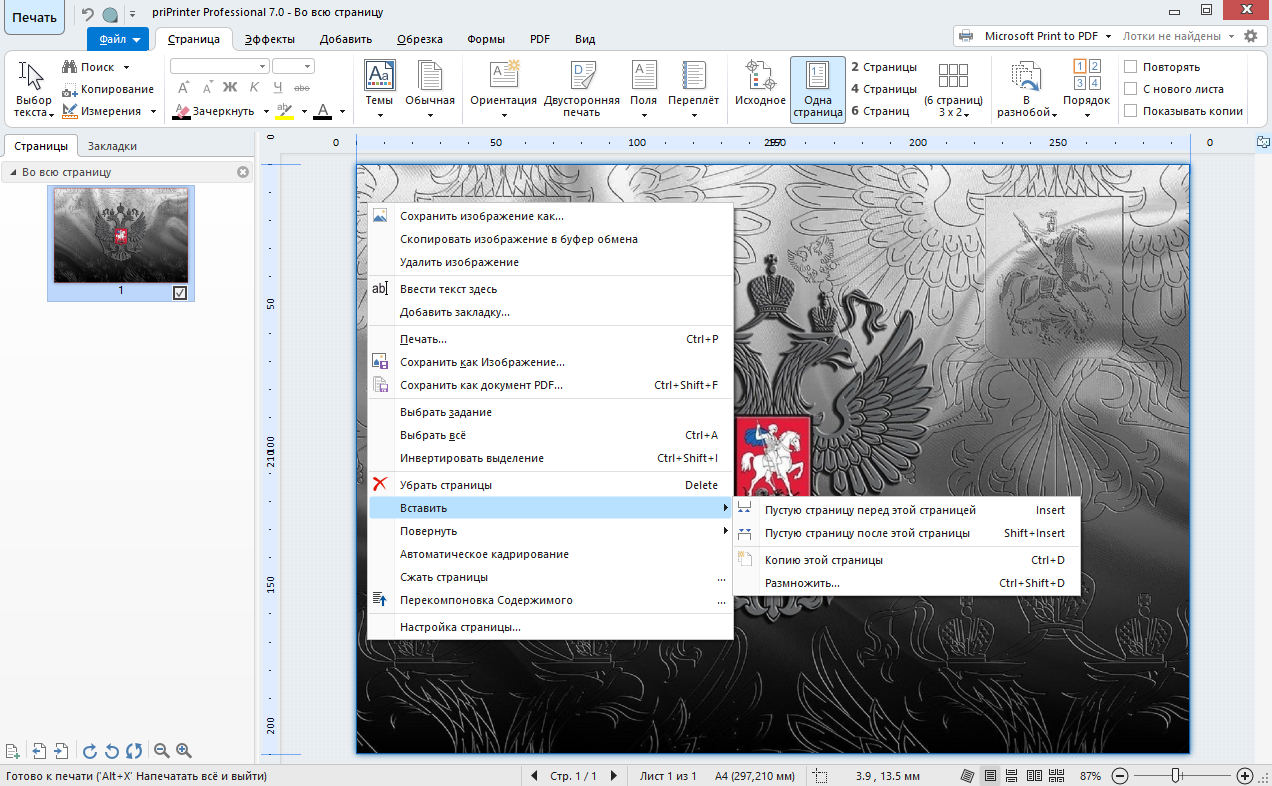This screenshot has width=1272, height=786.
Task: Open the font size combo box
Action: click(294, 66)
